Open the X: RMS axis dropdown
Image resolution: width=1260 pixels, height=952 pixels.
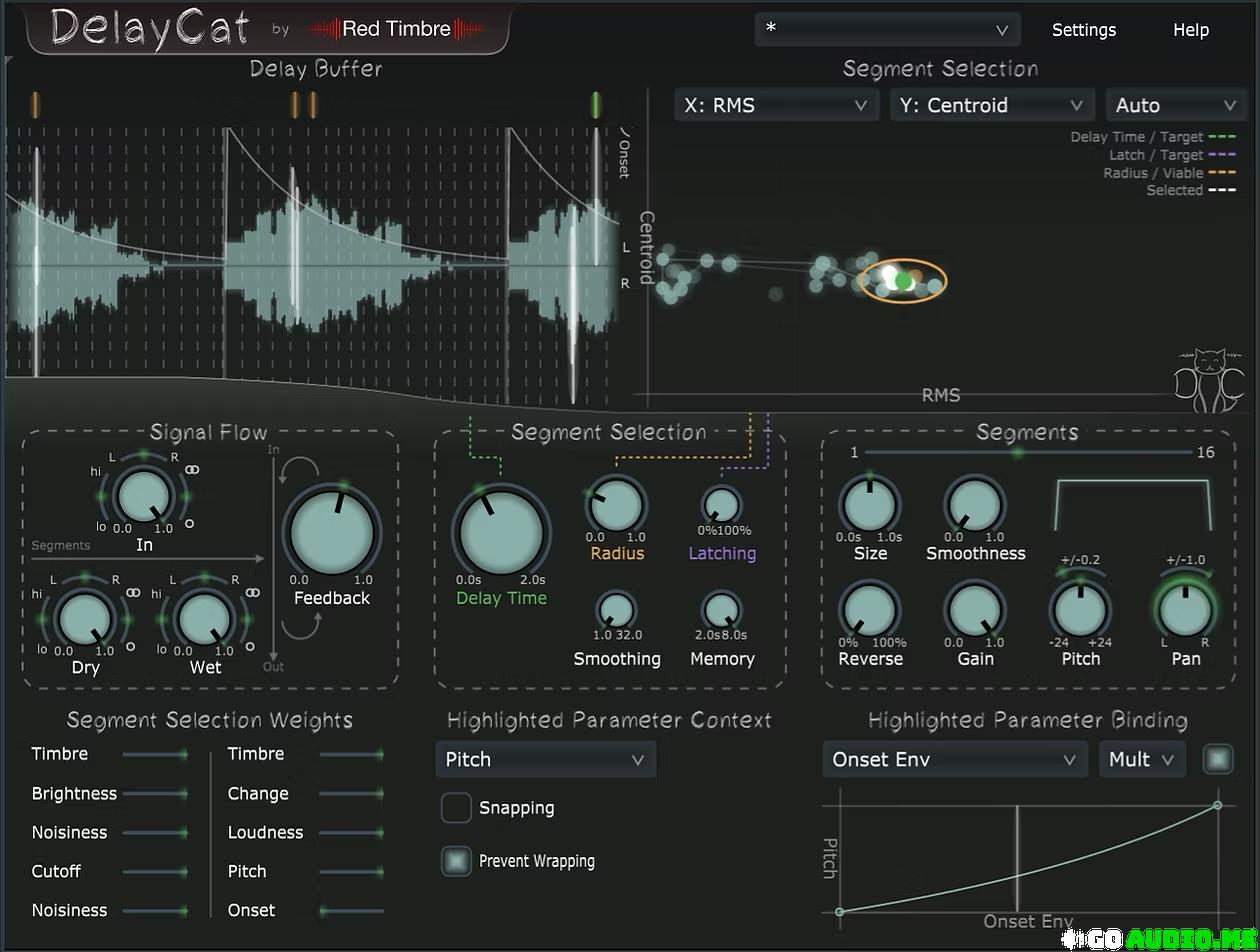[x=776, y=105]
